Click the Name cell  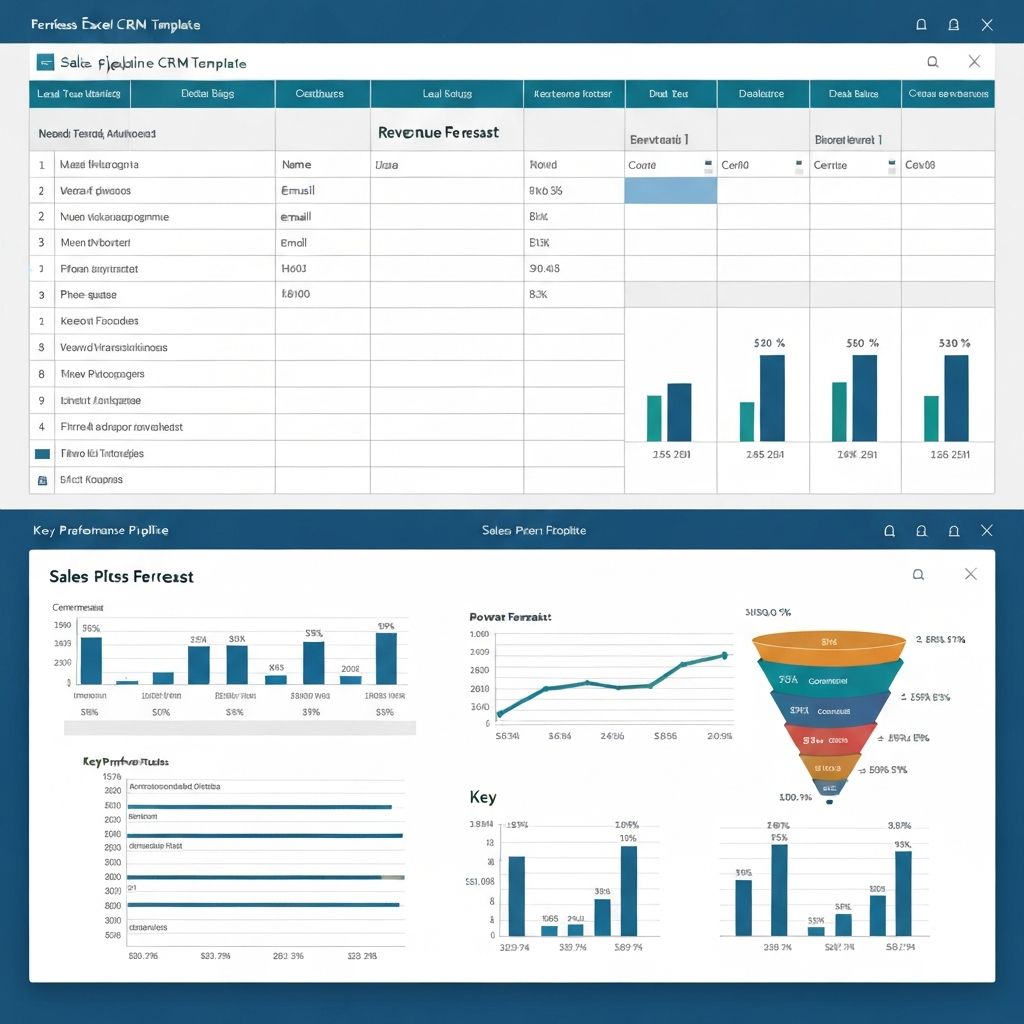323,165
